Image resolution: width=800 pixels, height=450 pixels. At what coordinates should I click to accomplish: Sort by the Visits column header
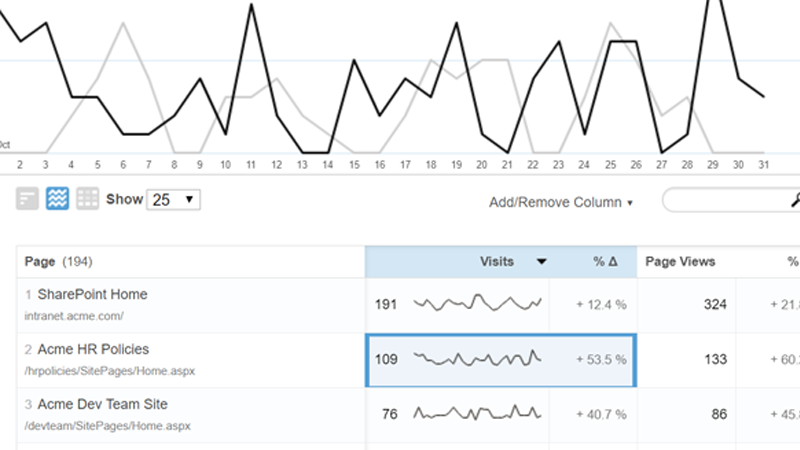point(496,262)
